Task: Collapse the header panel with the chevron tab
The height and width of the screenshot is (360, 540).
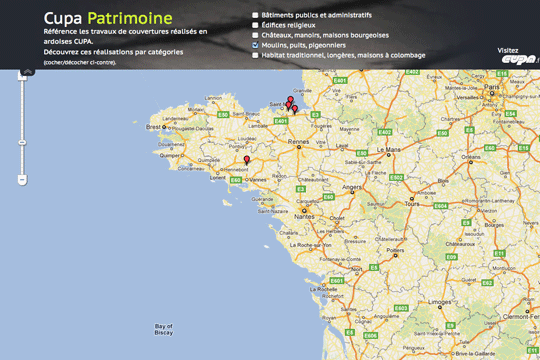Action: coord(28,72)
